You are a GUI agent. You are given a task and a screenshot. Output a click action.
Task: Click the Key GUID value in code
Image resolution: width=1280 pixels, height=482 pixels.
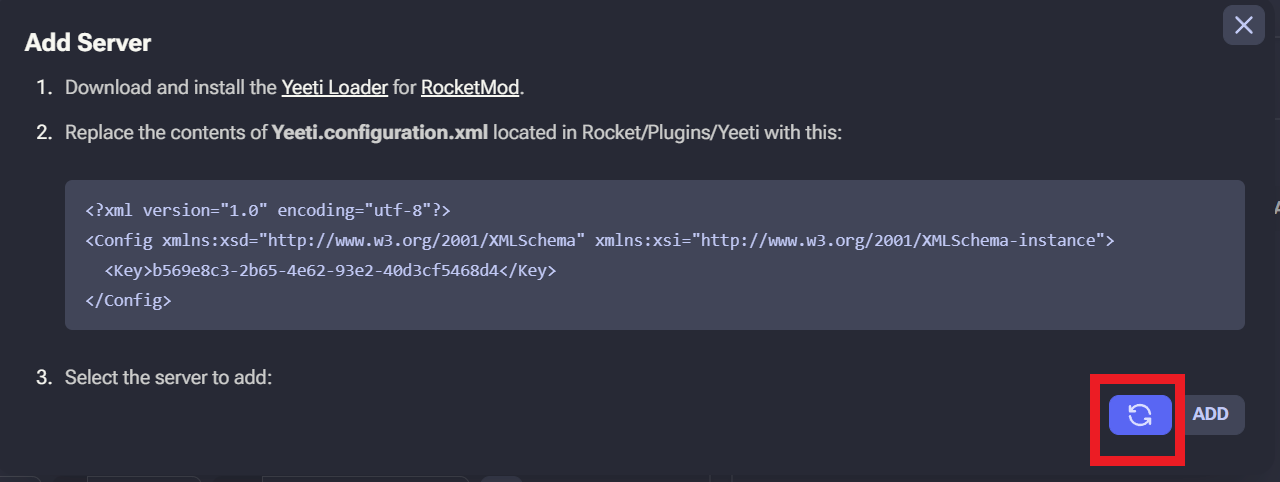tap(325, 271)
